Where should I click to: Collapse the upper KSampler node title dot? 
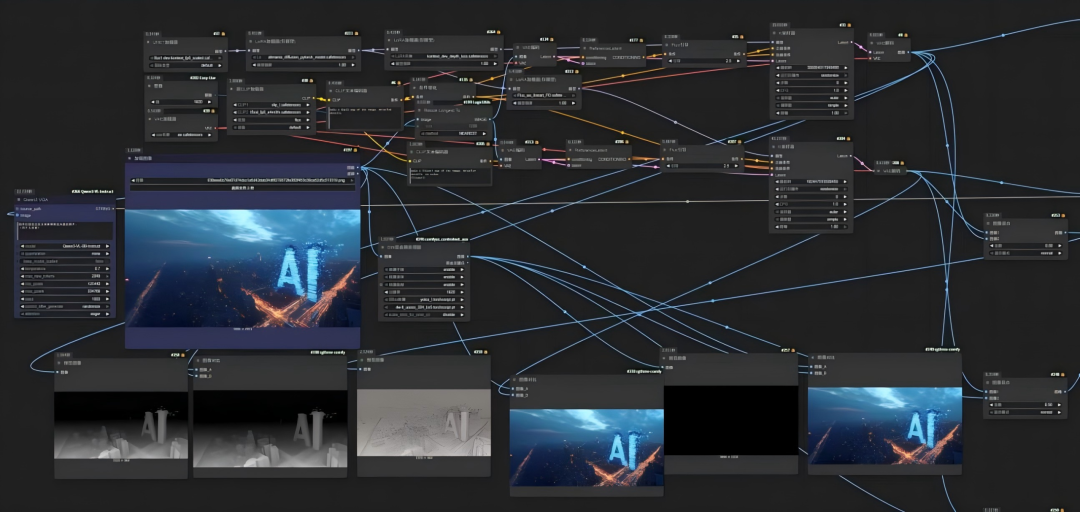point(776,33)
